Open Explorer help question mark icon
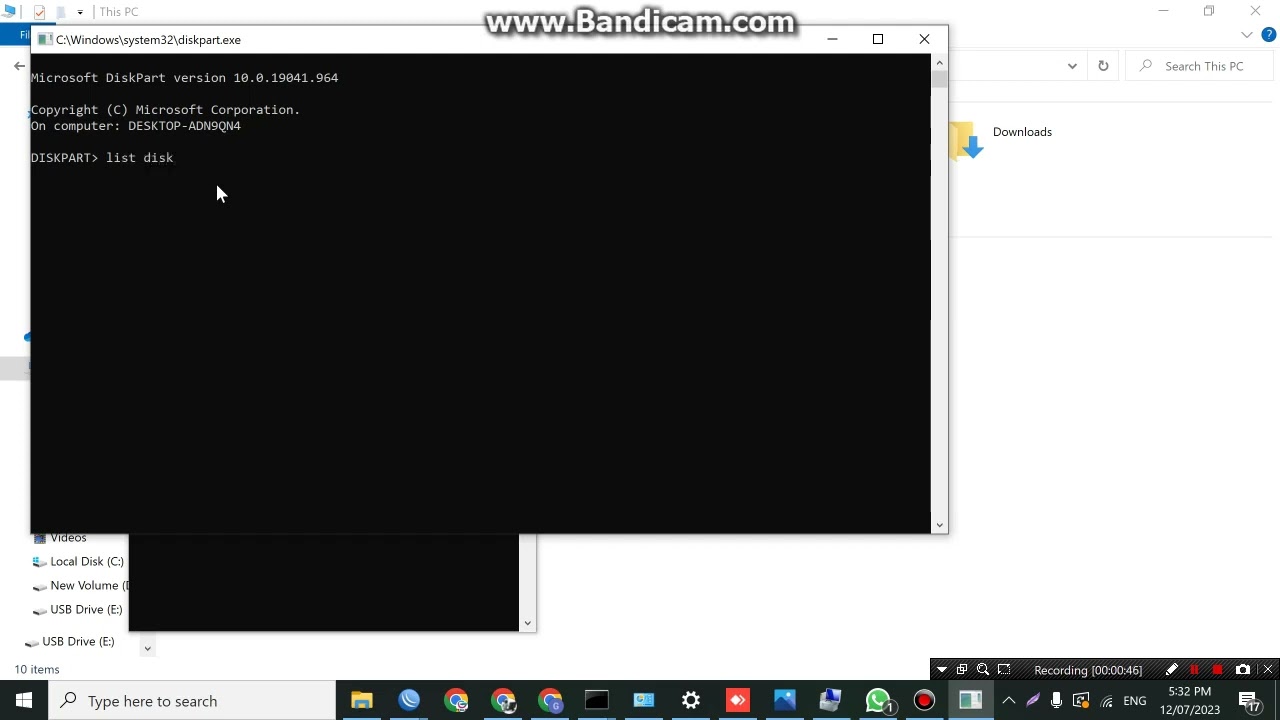This screenshot has height=720, width=1280. coord(1268,35)
